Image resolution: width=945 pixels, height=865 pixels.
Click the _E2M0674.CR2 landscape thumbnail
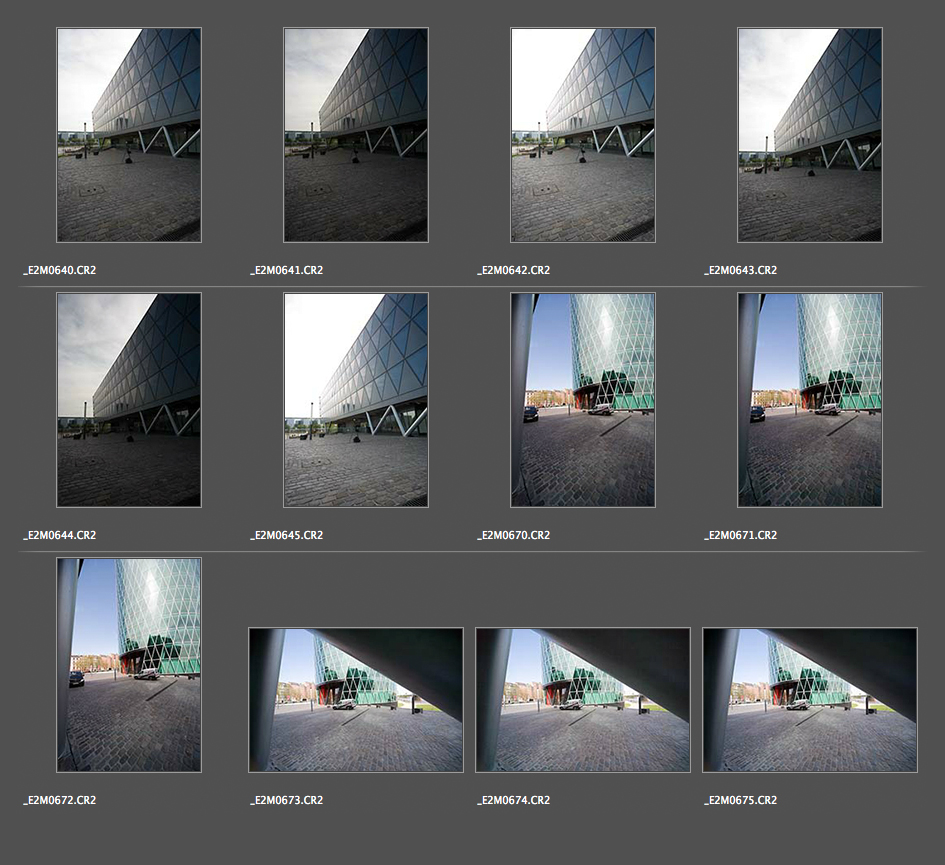(x=583, y=700)
